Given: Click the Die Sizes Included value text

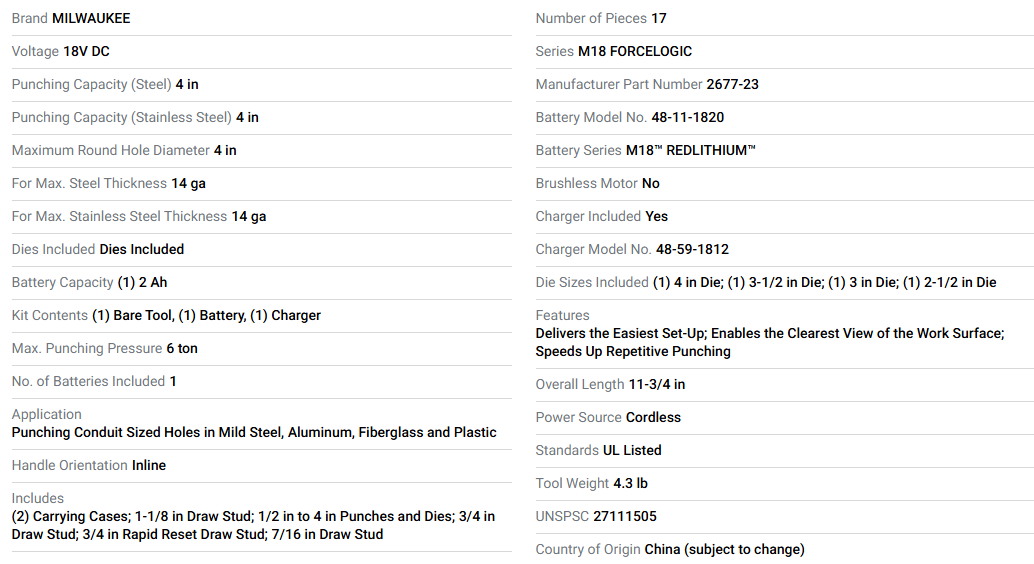Looking at the screenshot, I should 824,282.
